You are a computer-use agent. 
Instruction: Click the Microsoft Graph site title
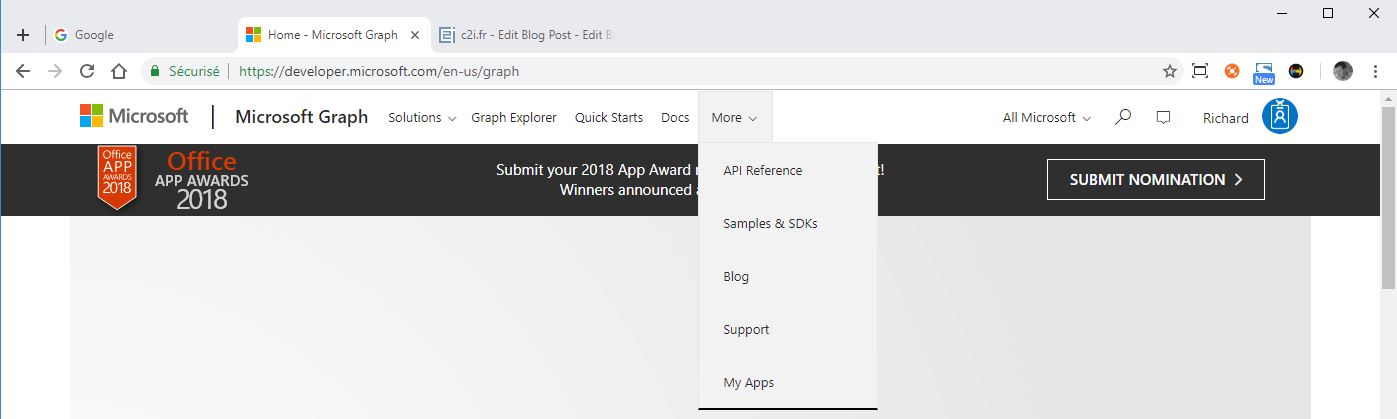[x=302, y=117]
